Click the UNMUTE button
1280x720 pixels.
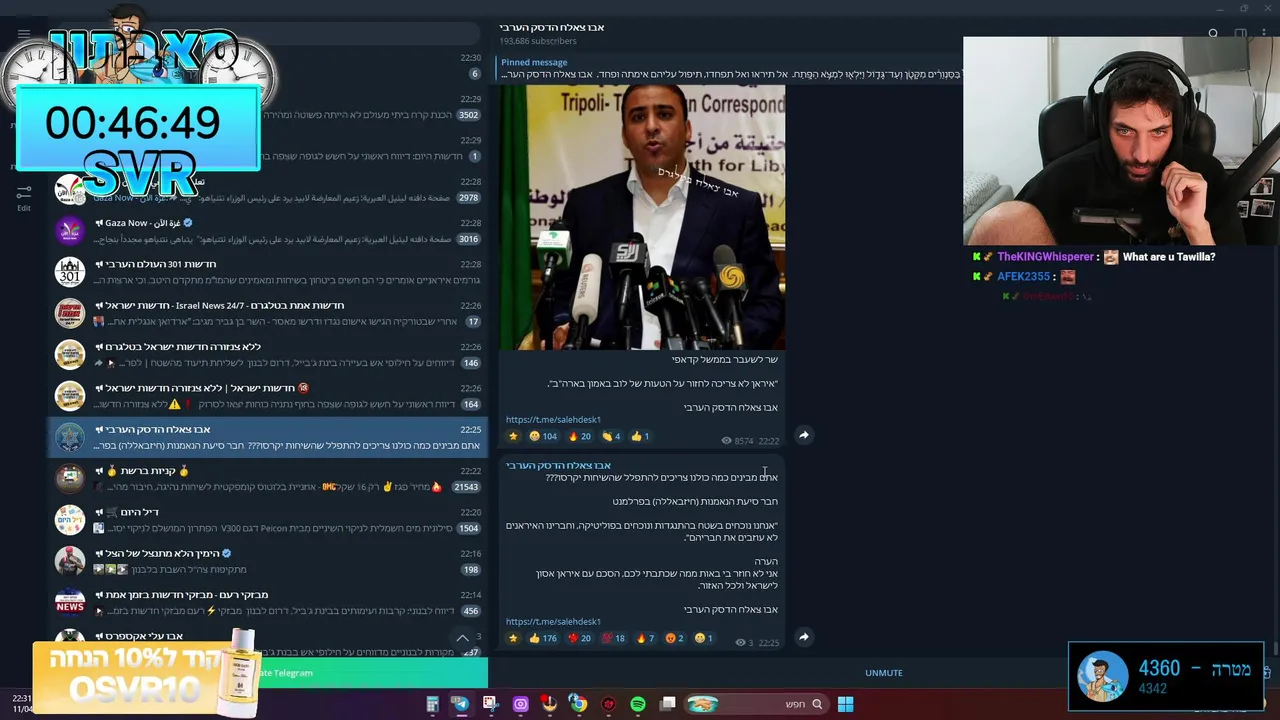[883, 673]
